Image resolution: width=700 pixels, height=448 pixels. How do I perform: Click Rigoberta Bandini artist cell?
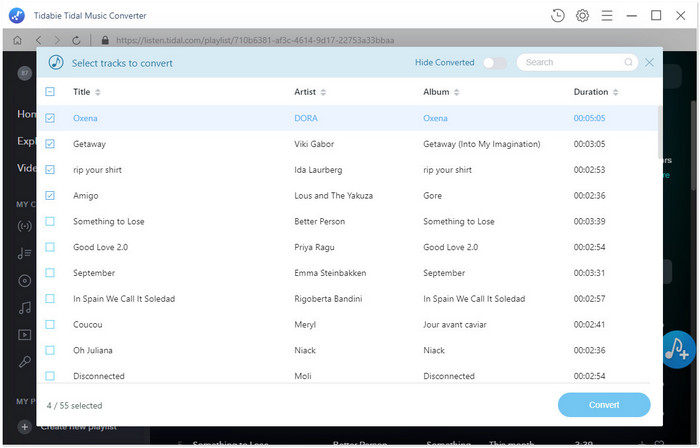point(328,299)
